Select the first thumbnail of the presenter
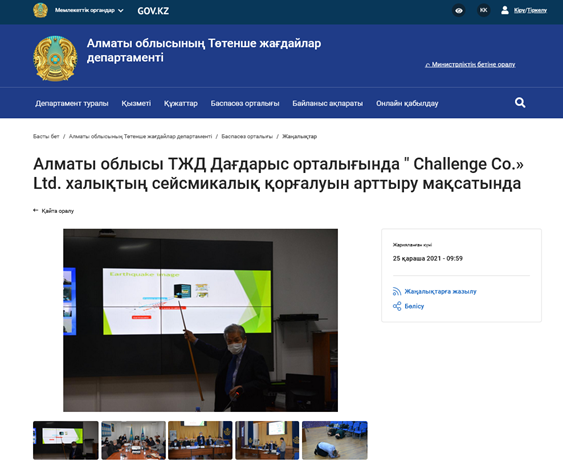This screenshot has width=563, height=462. pyautogui.click(x=66, y=440)
